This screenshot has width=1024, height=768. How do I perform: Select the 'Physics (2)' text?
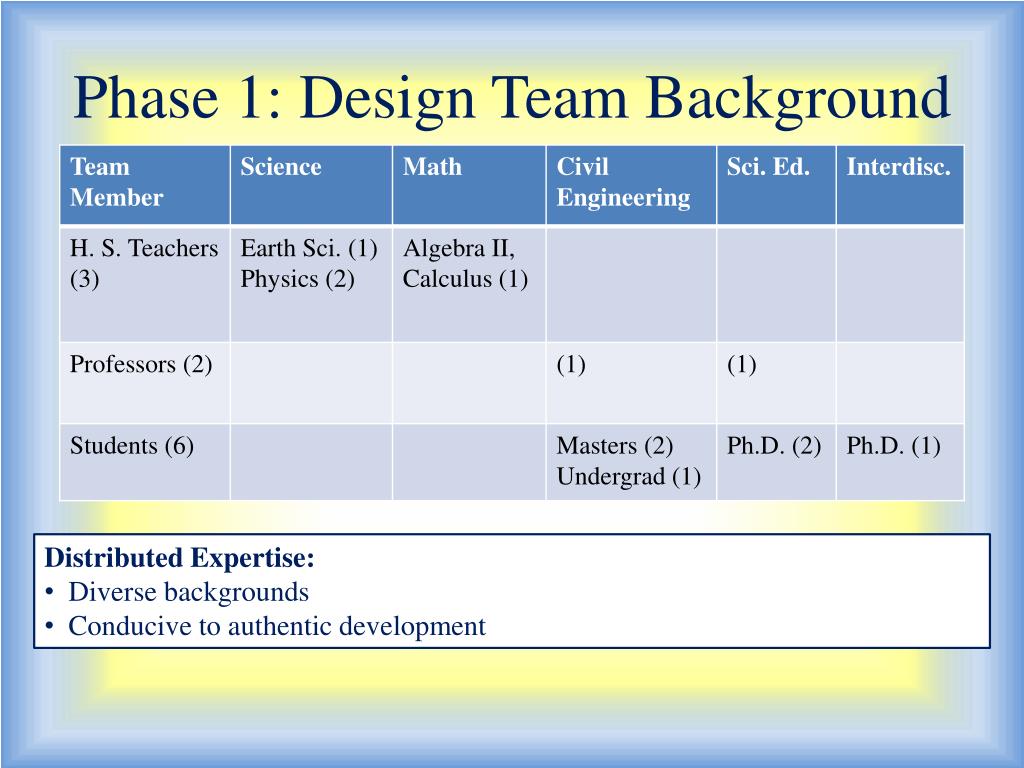point(297,279)
